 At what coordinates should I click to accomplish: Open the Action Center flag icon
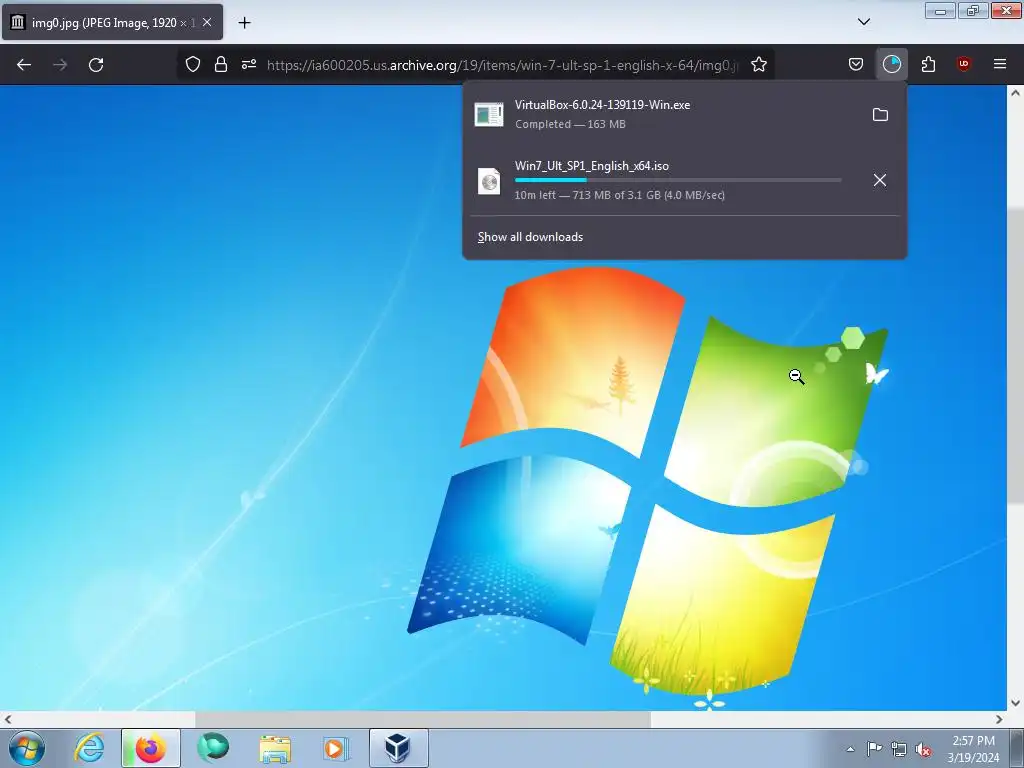pos(874,749)
